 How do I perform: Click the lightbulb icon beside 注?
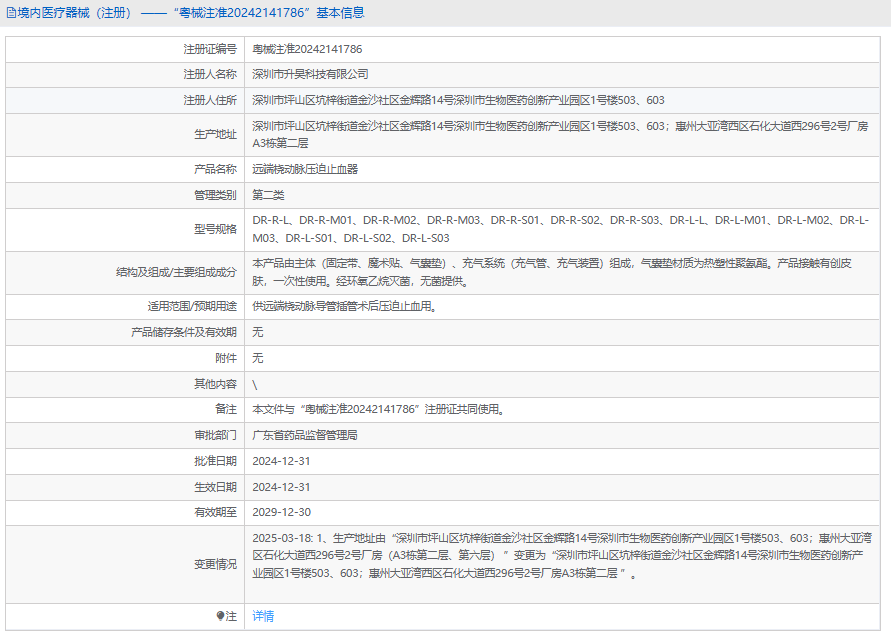(220, 616)
